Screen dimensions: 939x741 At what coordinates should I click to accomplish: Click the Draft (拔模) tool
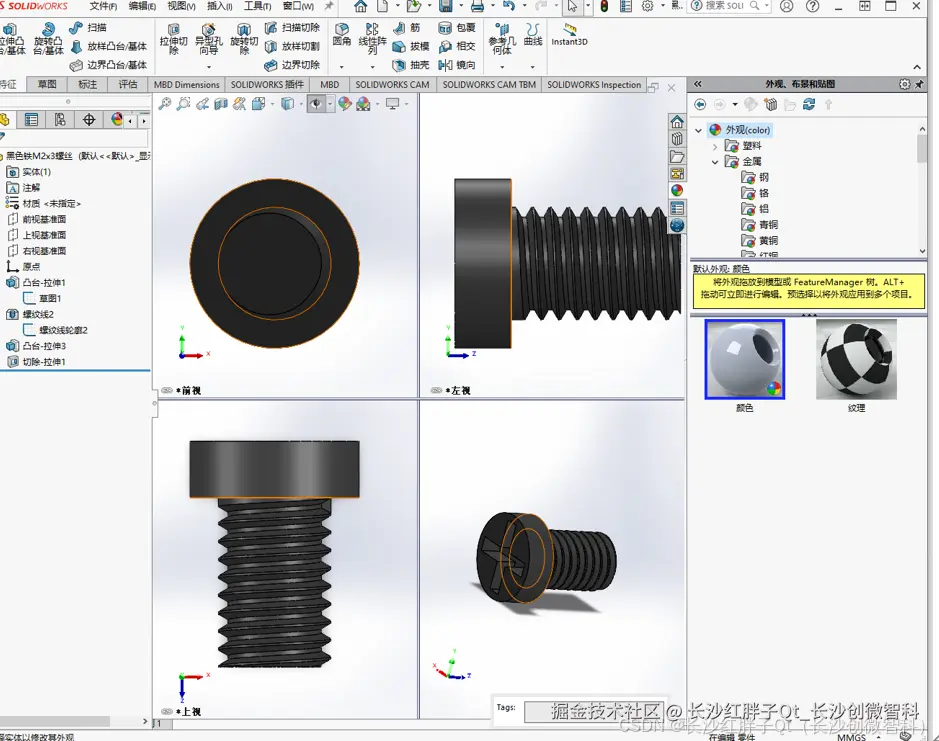point(411,47)
